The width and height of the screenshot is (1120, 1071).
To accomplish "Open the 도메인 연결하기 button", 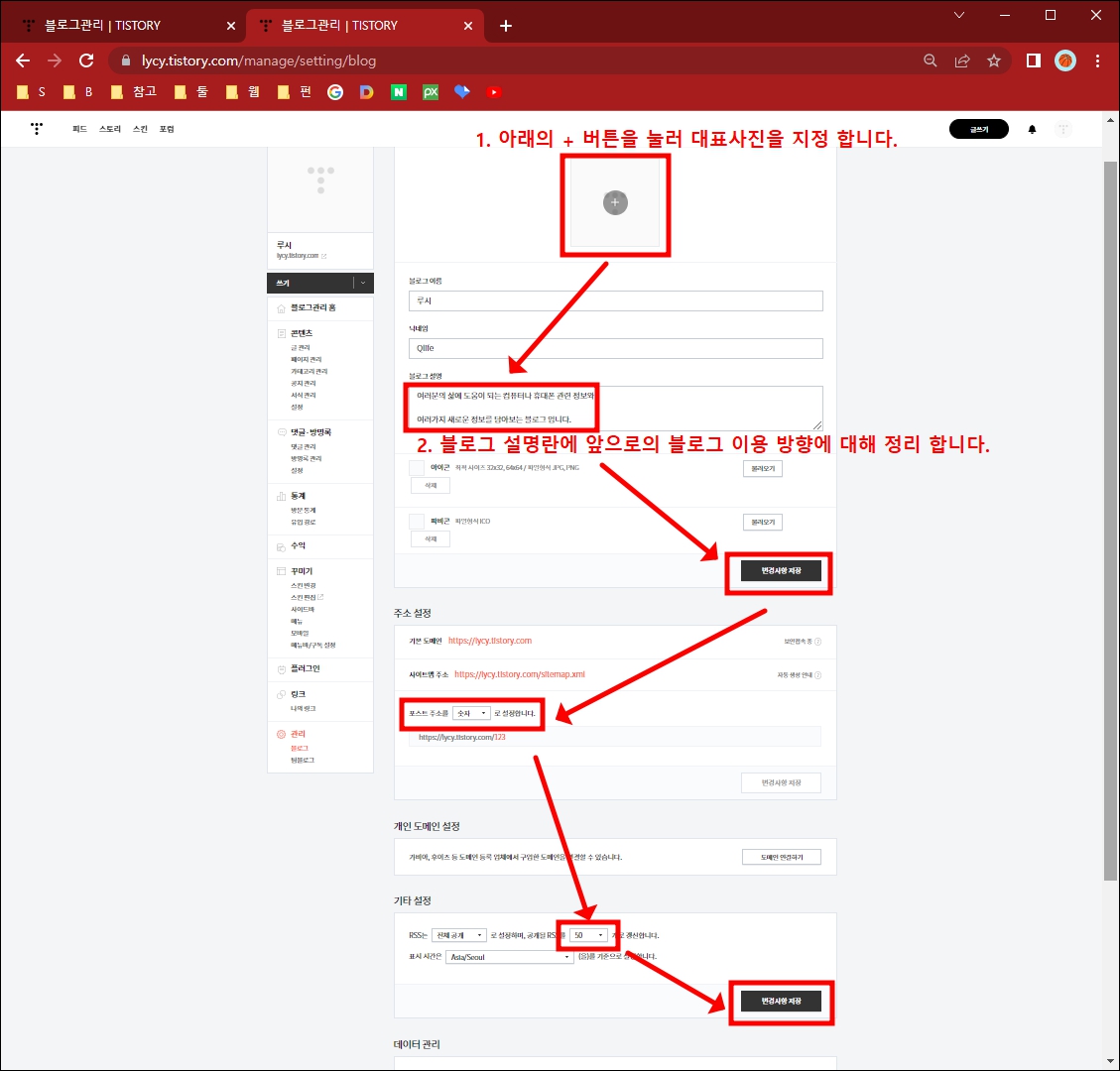I will pyautogui.click(x=782, y=857).
